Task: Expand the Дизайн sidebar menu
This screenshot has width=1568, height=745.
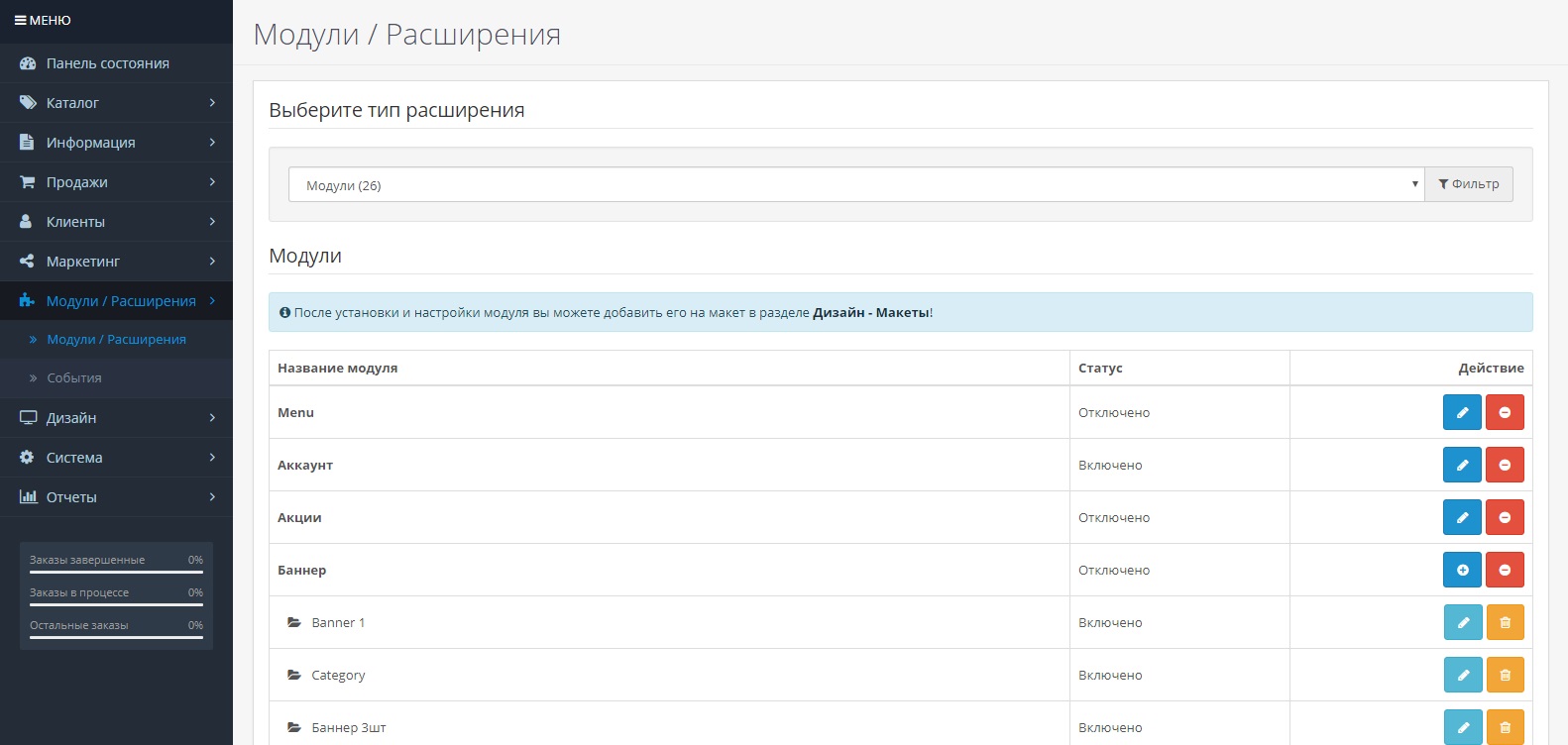Action: click(116, 418)
